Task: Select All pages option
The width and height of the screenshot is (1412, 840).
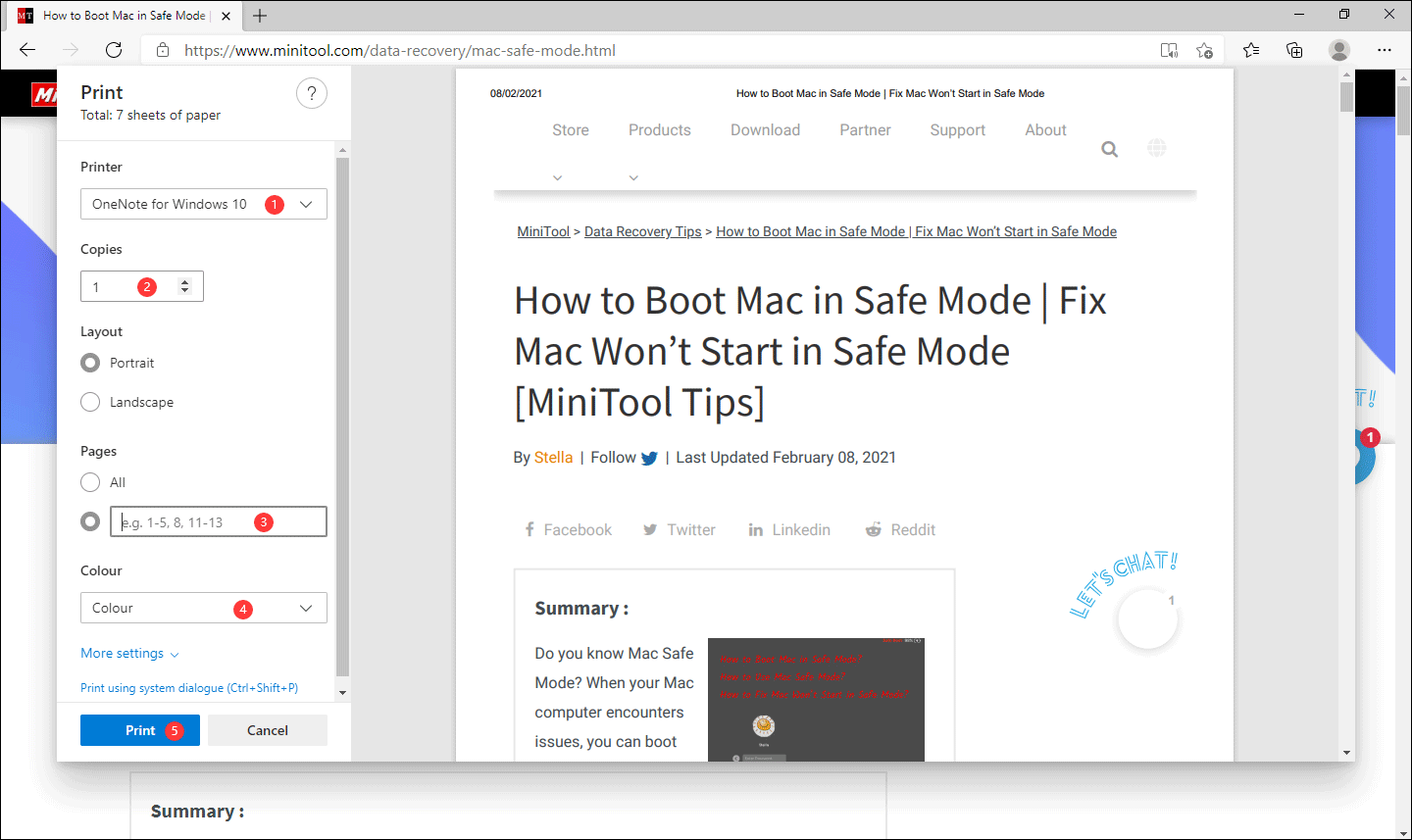Action: click(x=90, y=482)
